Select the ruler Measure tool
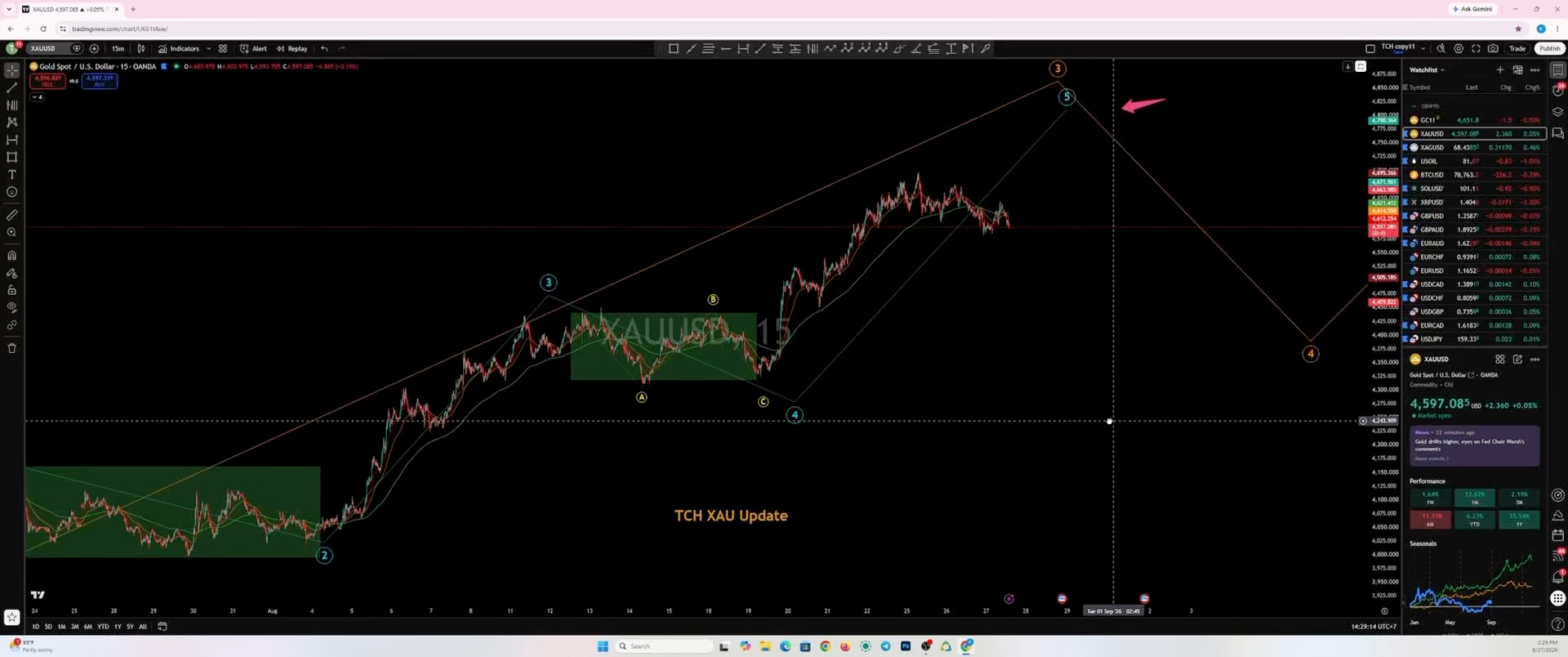Image resolution: width=1568 pixels, height=657 pixels. (x=11, y=215)
